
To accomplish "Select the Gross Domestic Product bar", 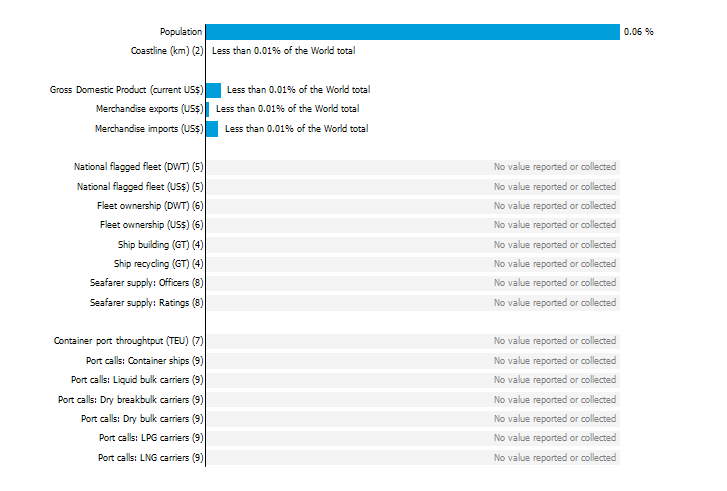I will [214, 90].
